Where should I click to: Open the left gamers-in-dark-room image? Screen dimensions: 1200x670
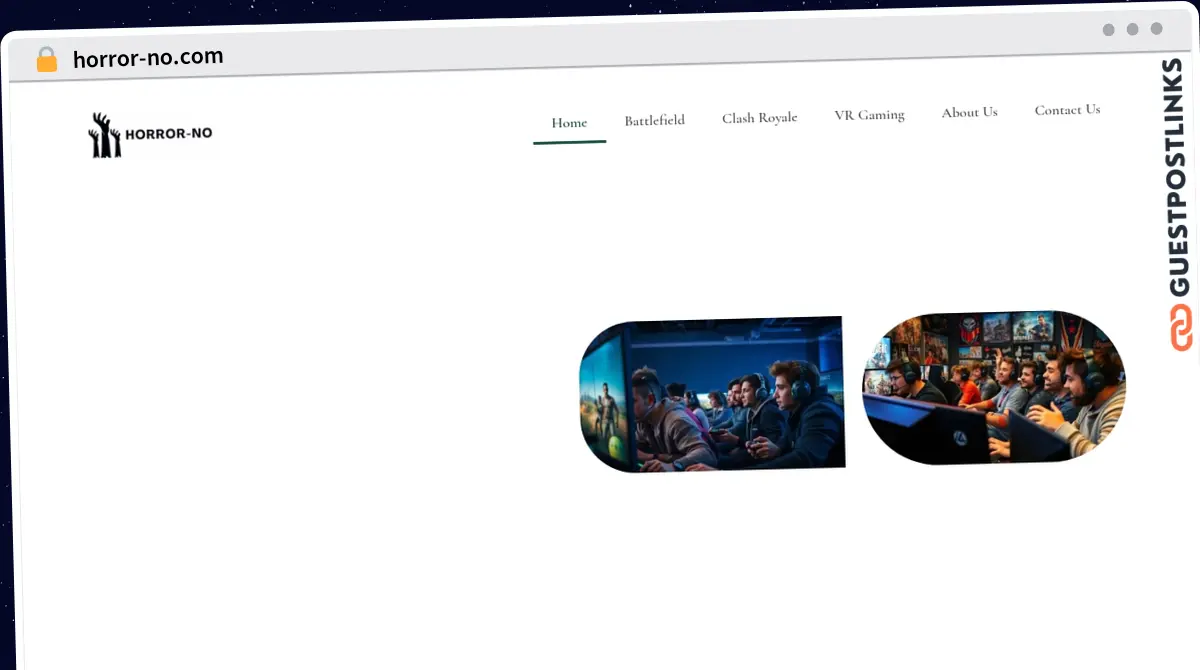pyautogui.click(x=712, y=394)
